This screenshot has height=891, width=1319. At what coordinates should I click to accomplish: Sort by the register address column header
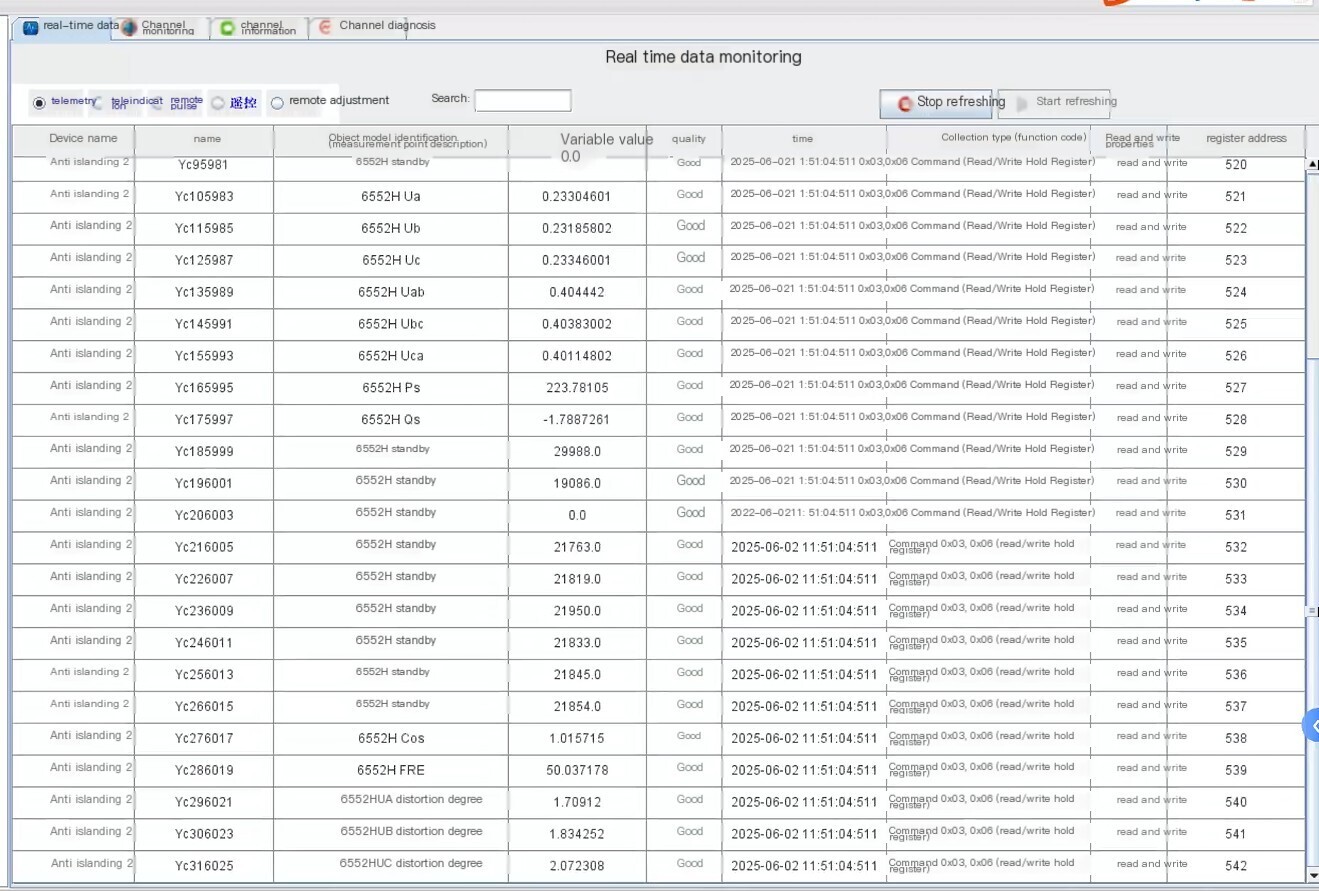(1245, 139)
